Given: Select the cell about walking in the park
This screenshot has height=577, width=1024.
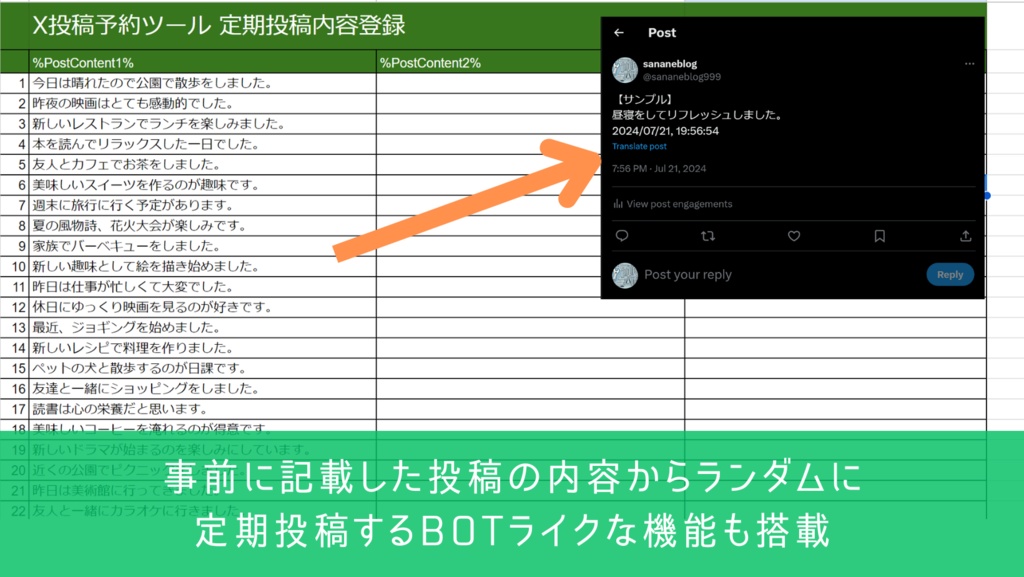Looking at the screenshot, I should tap(150, 83).
